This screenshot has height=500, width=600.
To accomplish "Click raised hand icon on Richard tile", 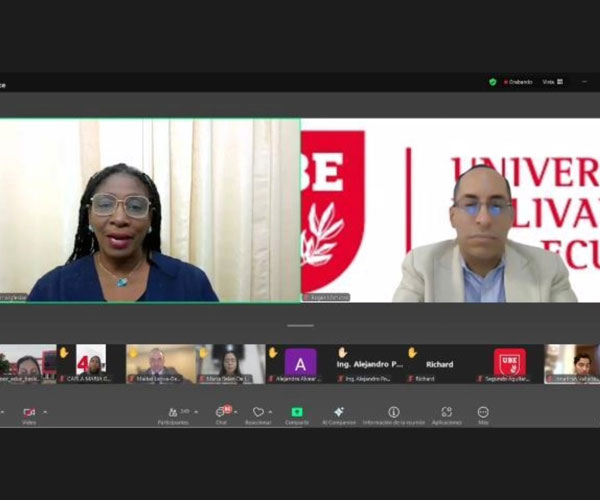I will 412,352.
